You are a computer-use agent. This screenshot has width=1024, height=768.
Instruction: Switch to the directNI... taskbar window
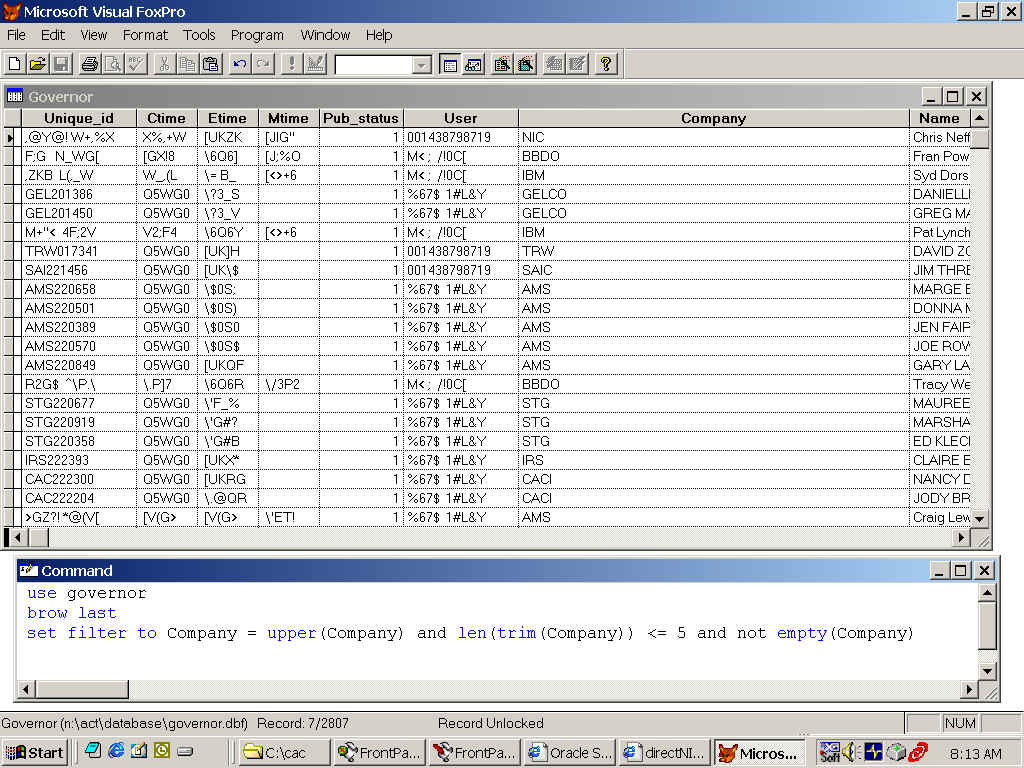[x=665, y=753]
